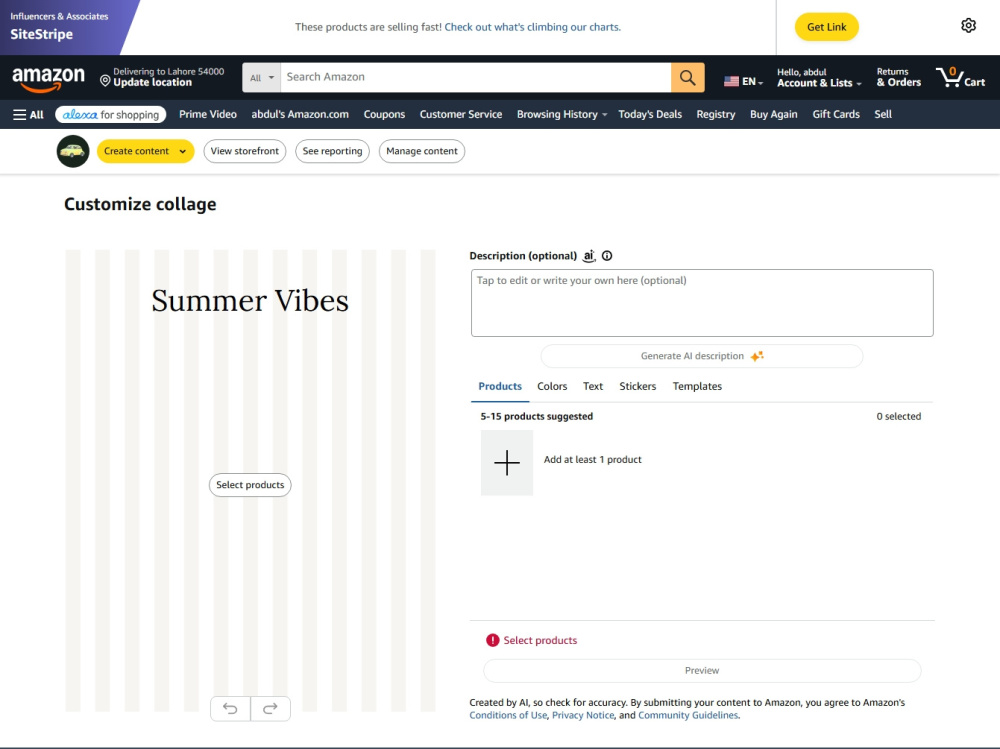Screen dimensions: 1000x749
Task: Click the Description text area
Action: (702, 303)
